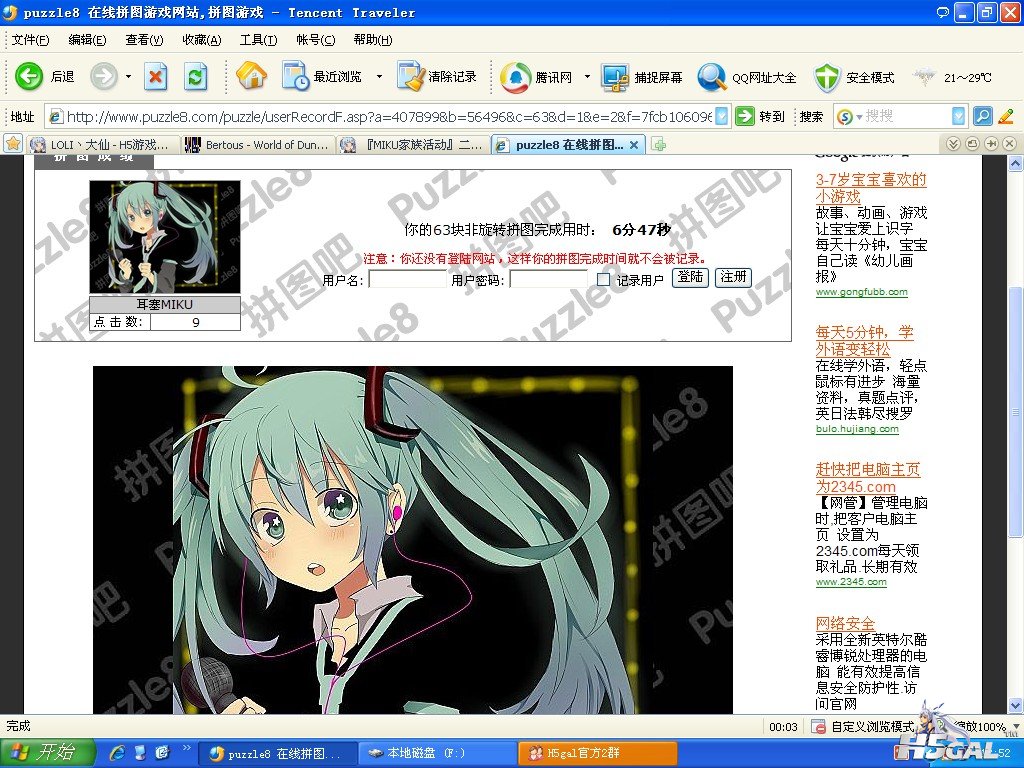Open 赶快把电脑主页为2345.com ad link
1024x768 pixels.
(867, 477)
